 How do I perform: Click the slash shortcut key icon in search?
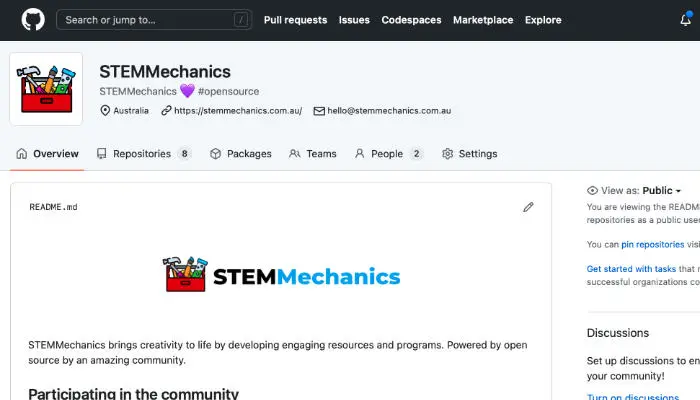(240, 20)
